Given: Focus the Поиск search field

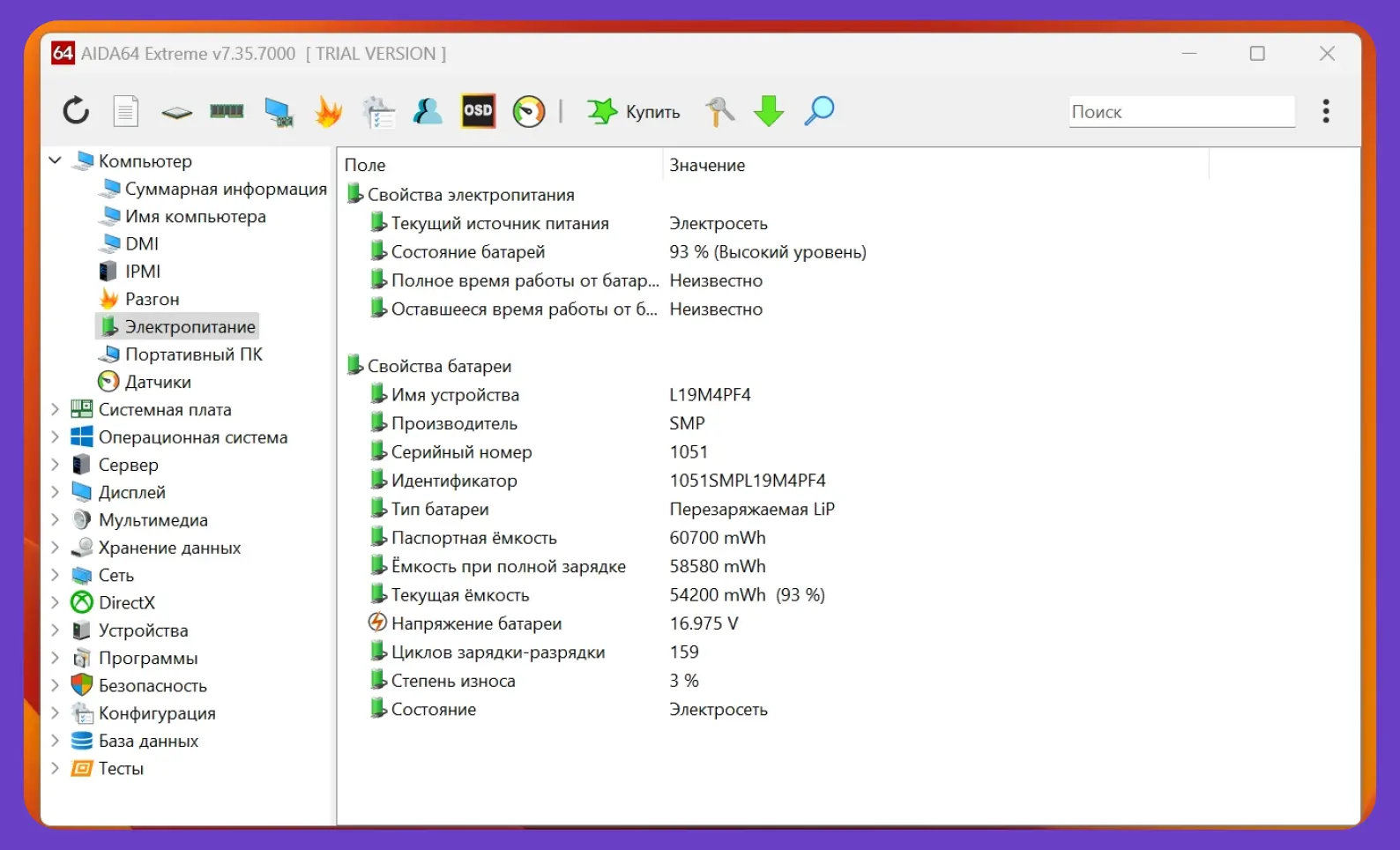Looking at the screenshot, I should coord(1182,112).
